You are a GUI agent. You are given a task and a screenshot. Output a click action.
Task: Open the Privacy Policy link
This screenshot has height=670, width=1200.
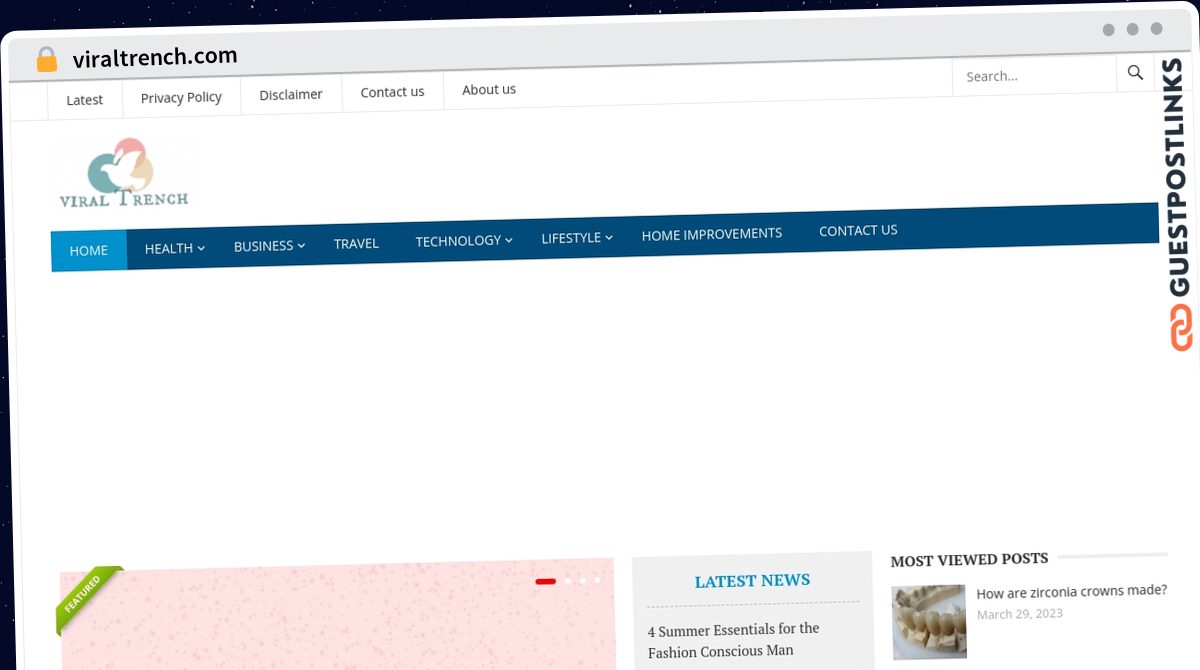pyautogui.click(x=181, y=97)
